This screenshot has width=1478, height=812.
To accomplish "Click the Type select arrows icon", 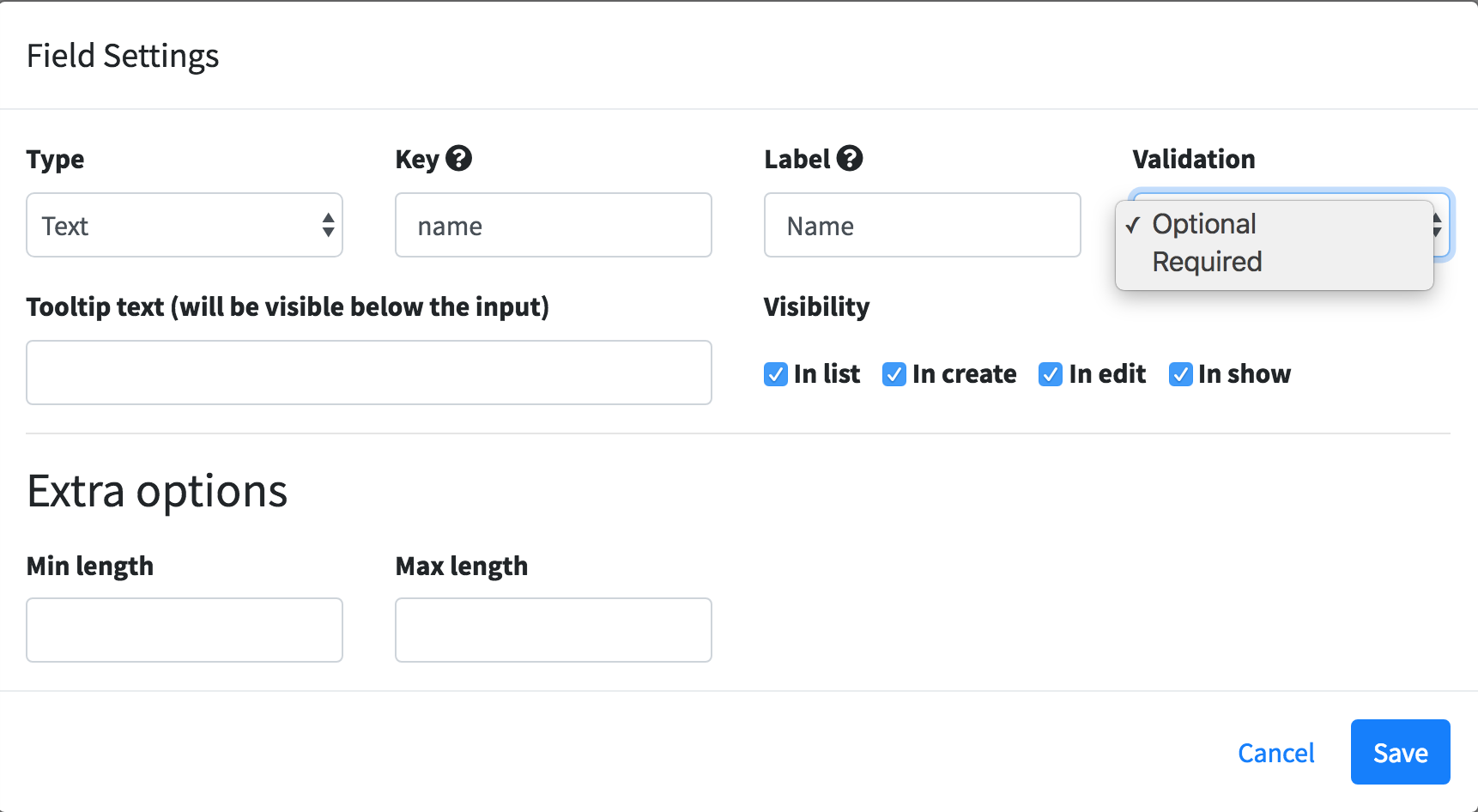I will click(328, 225).
